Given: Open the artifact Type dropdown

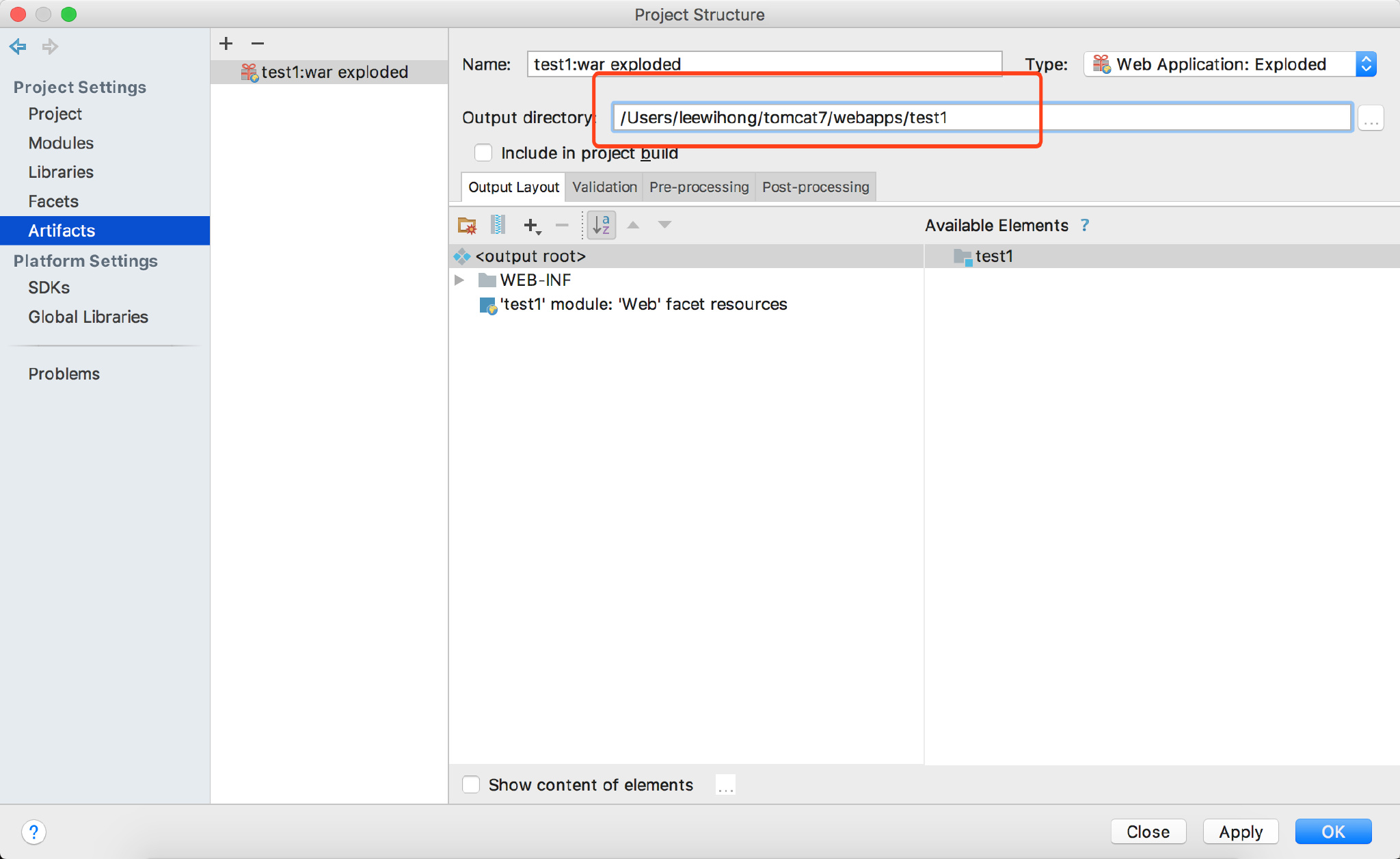Looking at the screenshot, I should coord(1230,64).
